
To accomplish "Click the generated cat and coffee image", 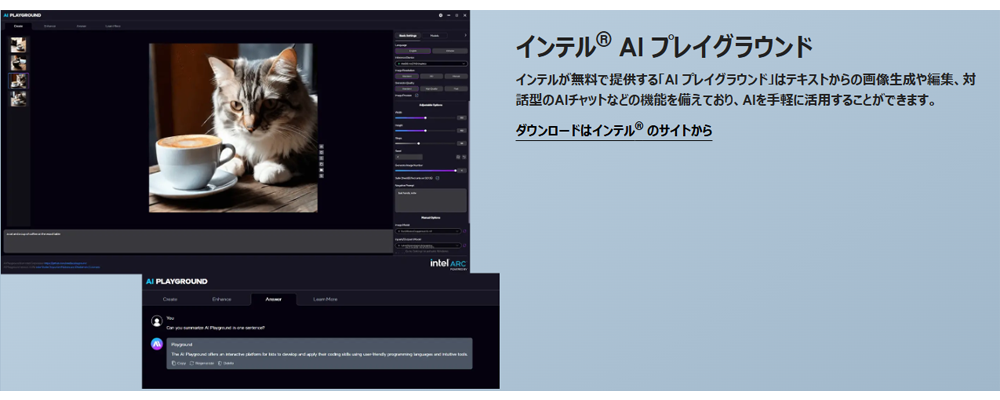I will coord(233,128).
